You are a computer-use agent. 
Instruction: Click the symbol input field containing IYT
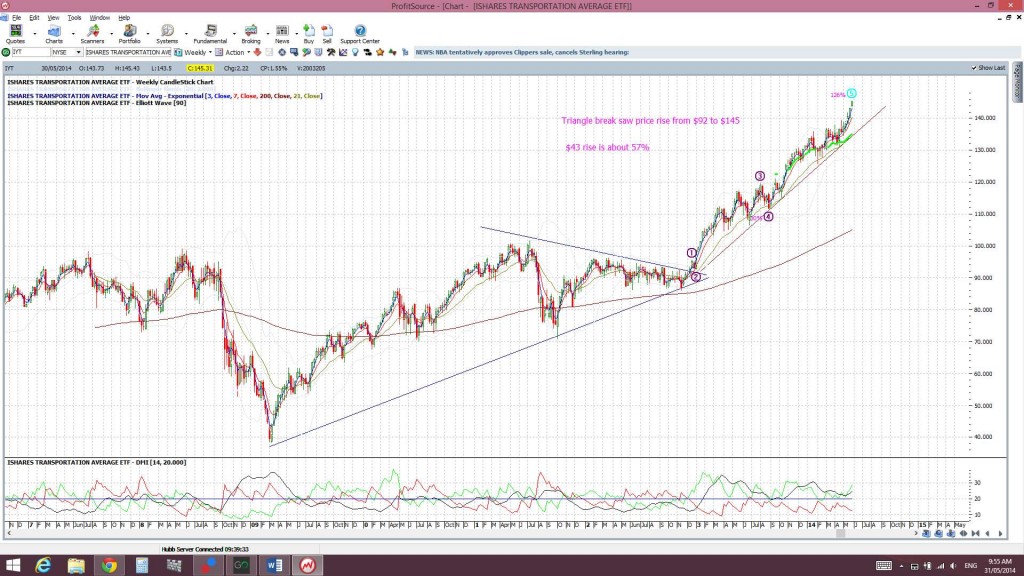click(x=31, y=52)
